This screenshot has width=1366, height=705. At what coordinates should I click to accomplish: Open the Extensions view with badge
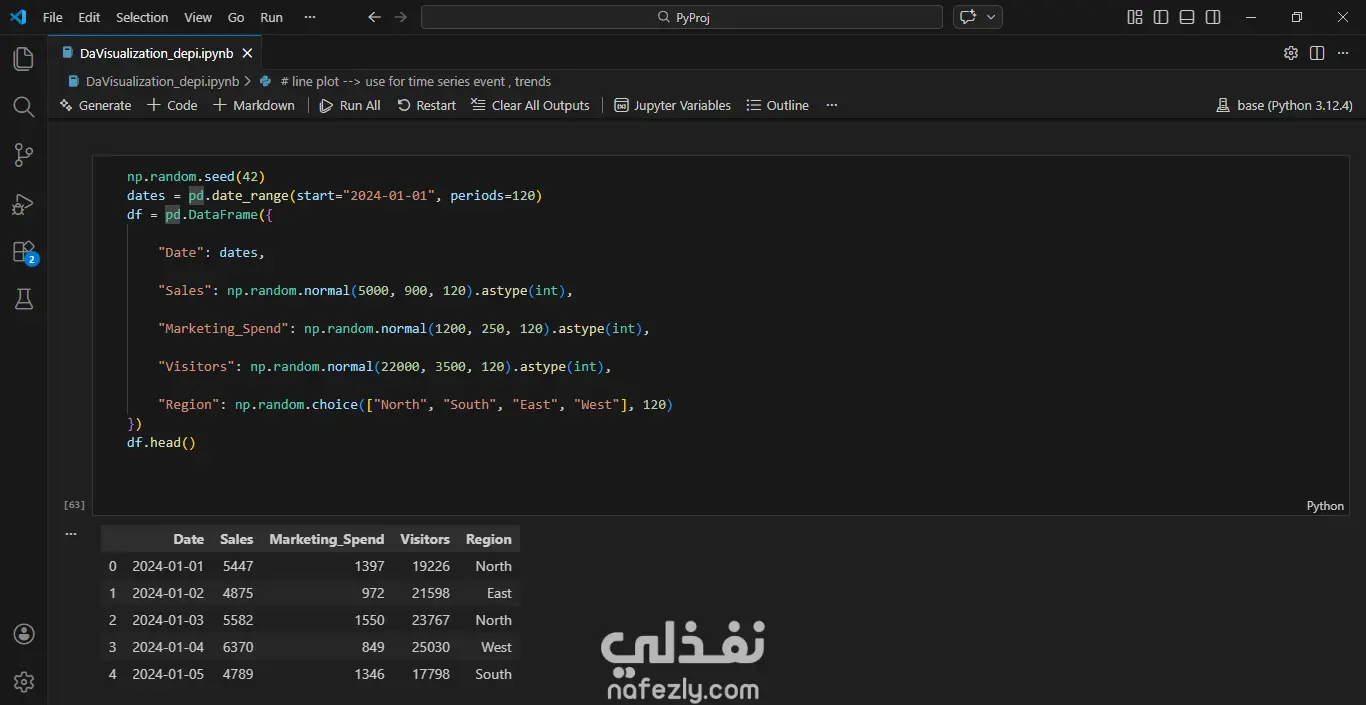(24, 252)
